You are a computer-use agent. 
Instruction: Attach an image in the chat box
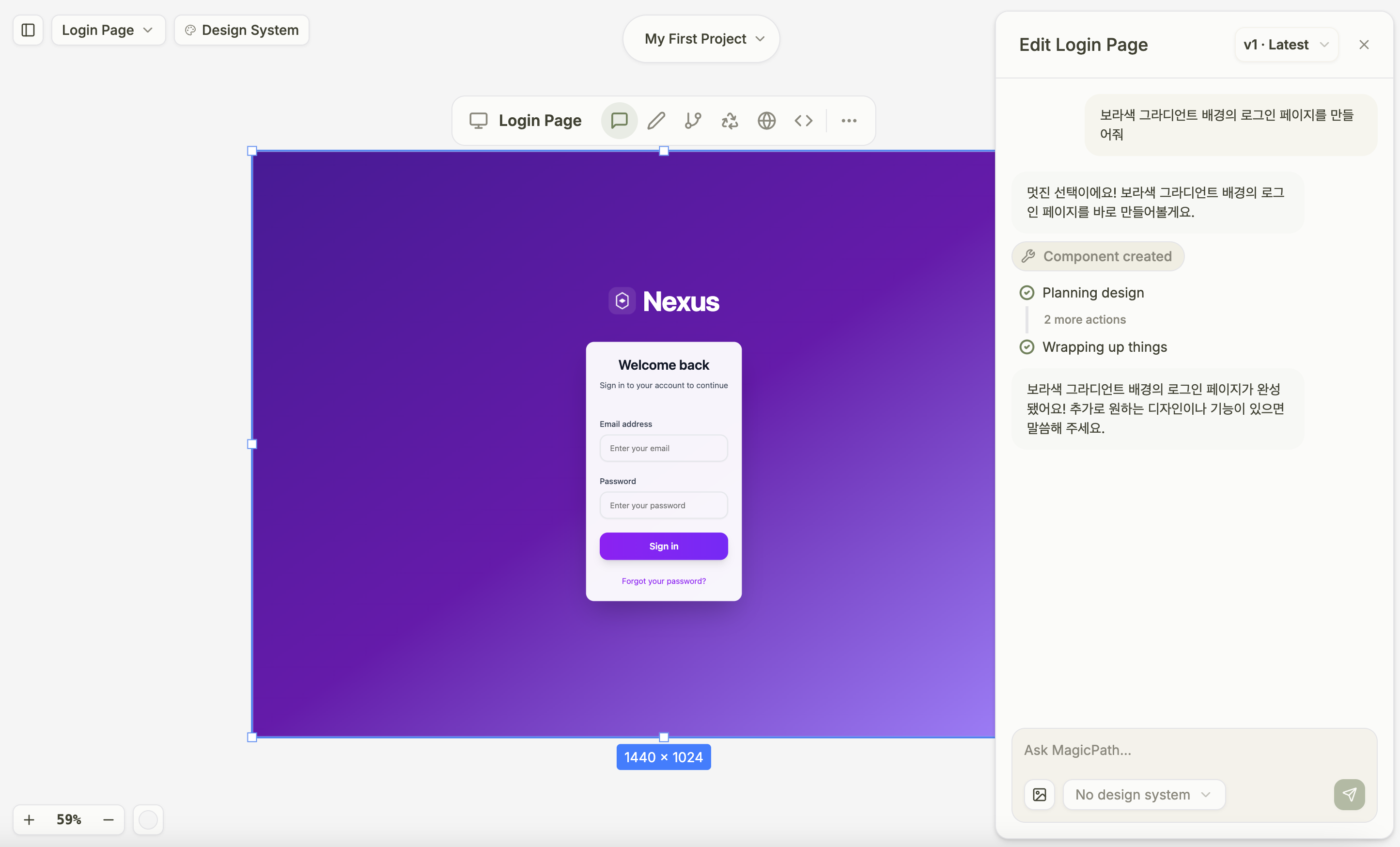pos(1039,794)
